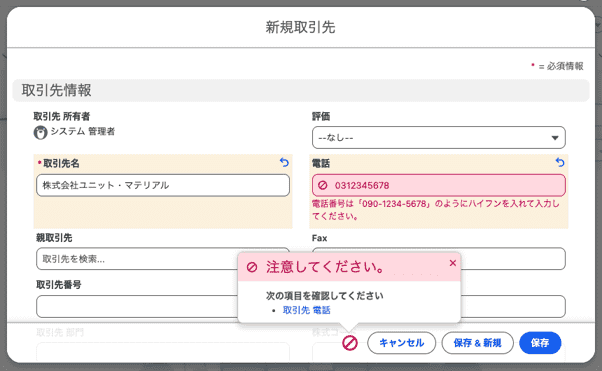The height and width of the screenshot is (371, 602).
Task: Click the 評価 field label
Action: [x=321, y=116]
